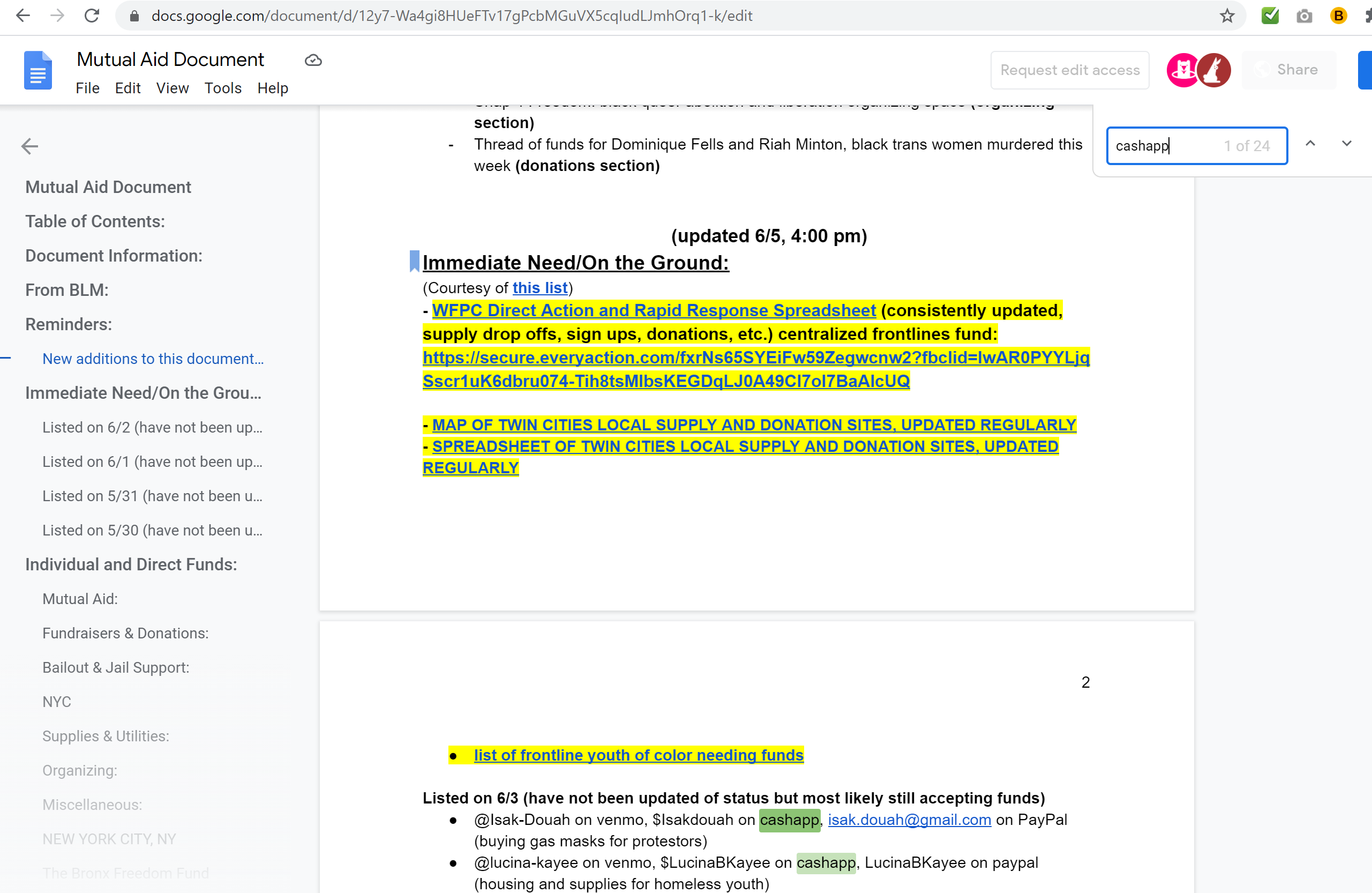Jump to Table of Contents in outline
This screenshot has height=893, width=1372.
coord(95,221)
